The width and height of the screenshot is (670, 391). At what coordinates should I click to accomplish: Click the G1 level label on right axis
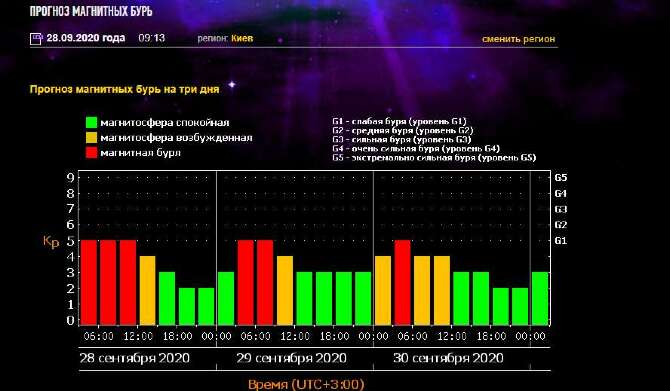click(x=561, y=241)
